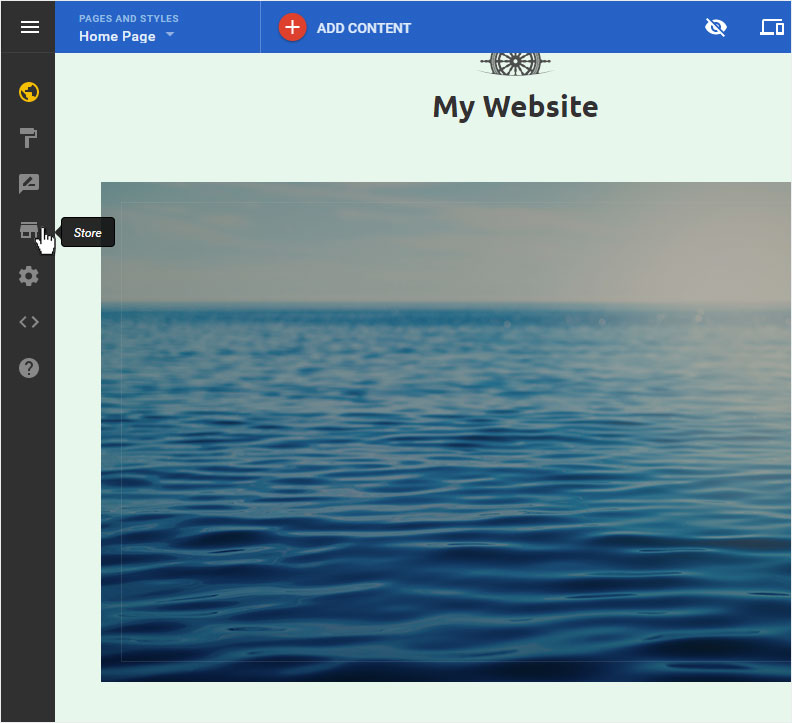
Task: Open the question mark help icon
Action: coord(29,368)
